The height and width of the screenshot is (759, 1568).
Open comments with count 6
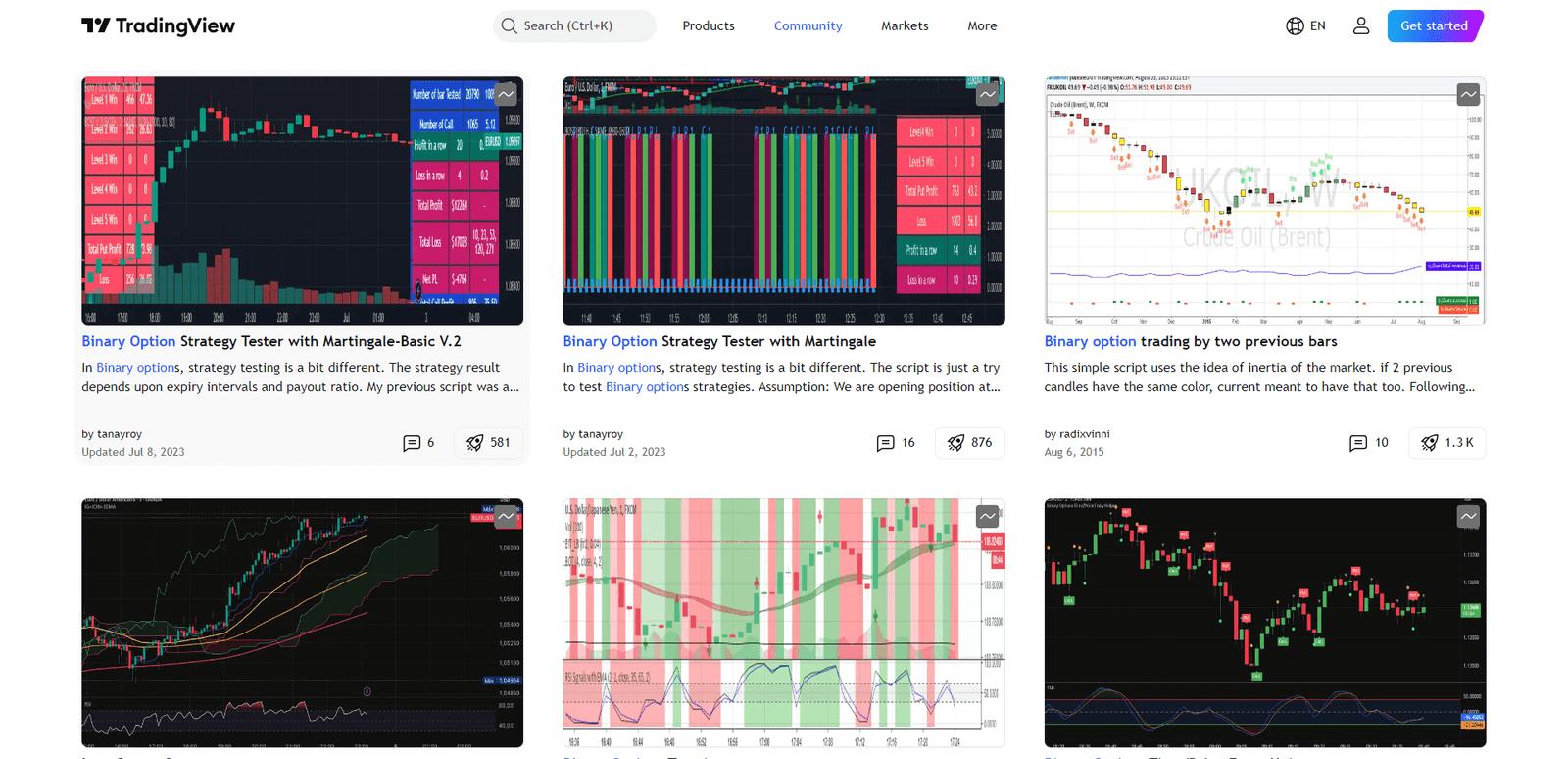click(418, 443)
